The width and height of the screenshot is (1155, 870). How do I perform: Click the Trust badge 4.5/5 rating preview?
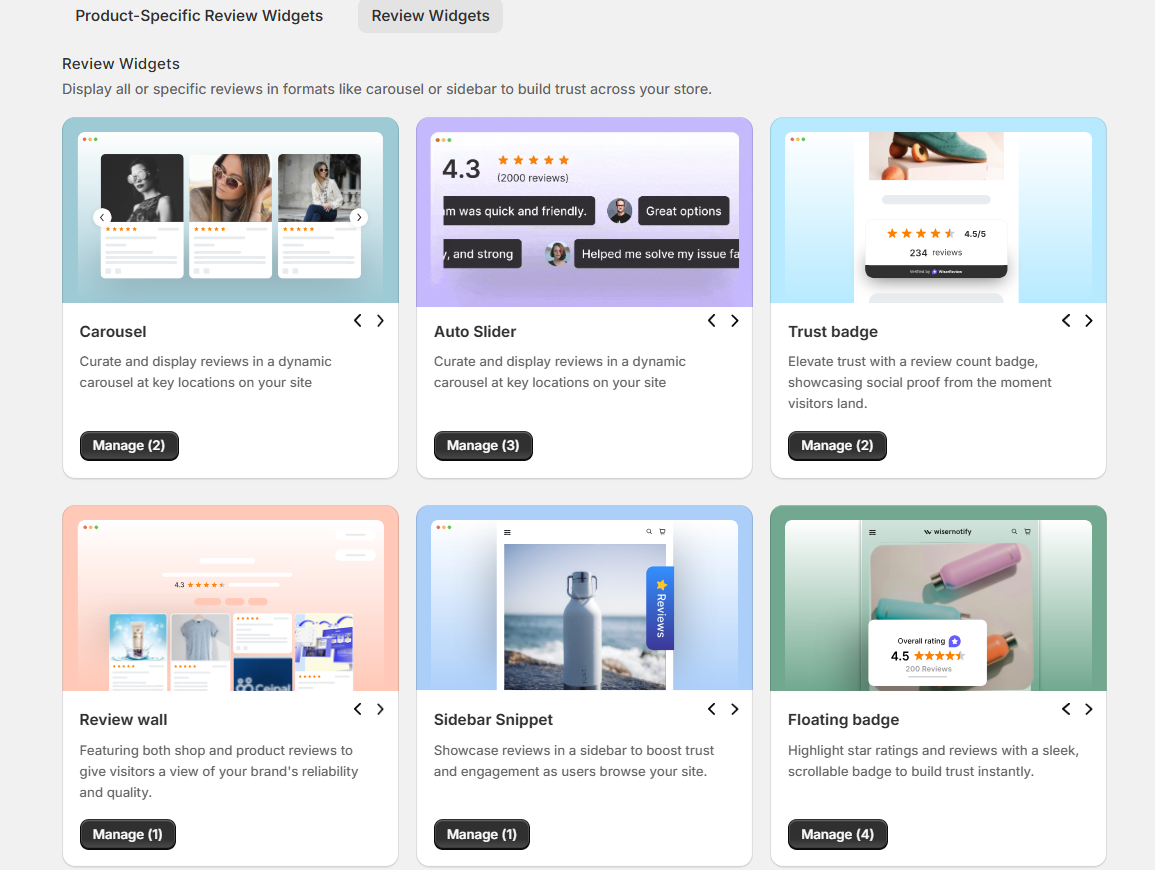(x=935, y=243)
